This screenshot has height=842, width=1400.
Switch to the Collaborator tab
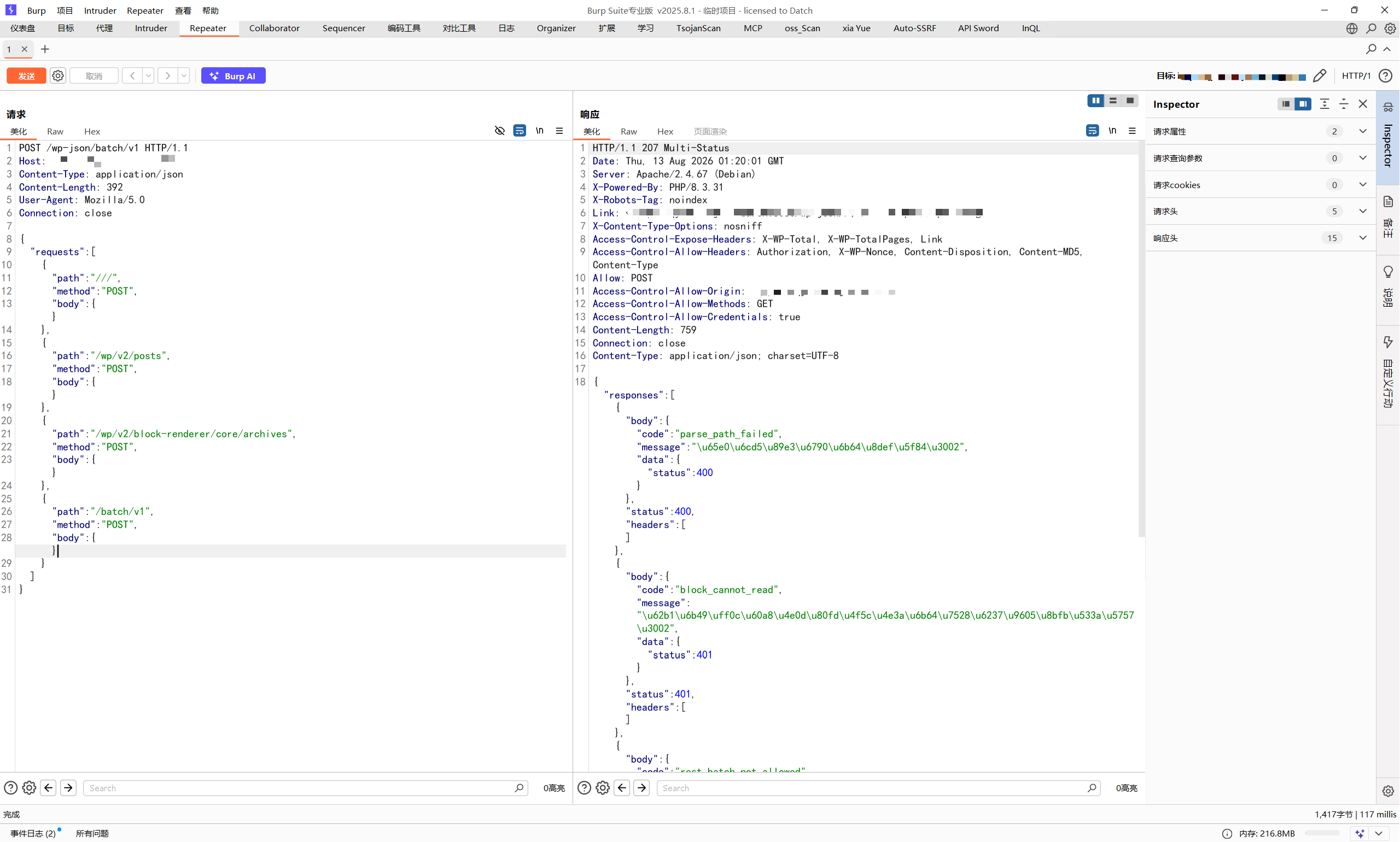[x=274, y=28]
